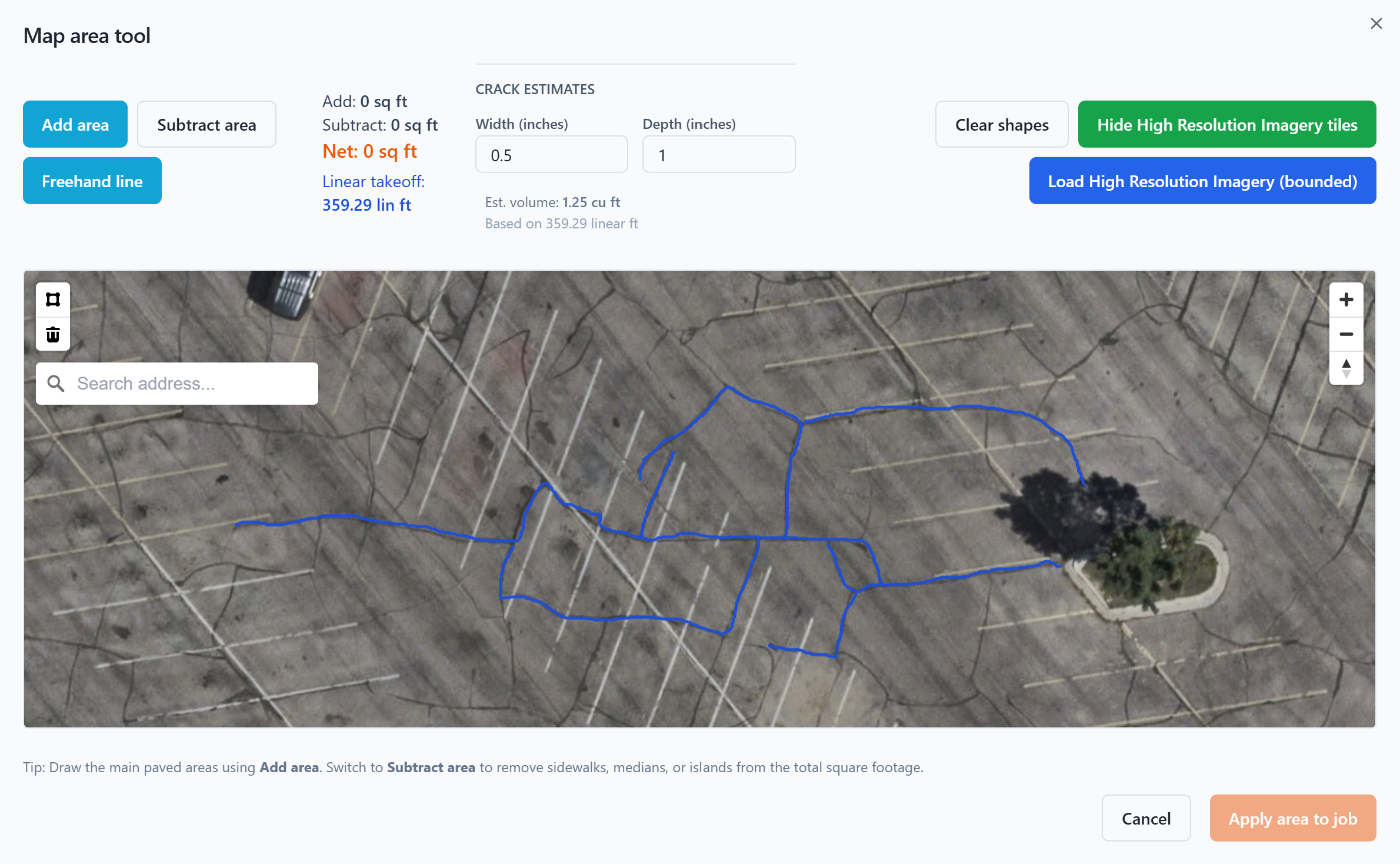Click the trash delete shapes icon
This screenshot has width=1400, height=864.
(53, 334)
